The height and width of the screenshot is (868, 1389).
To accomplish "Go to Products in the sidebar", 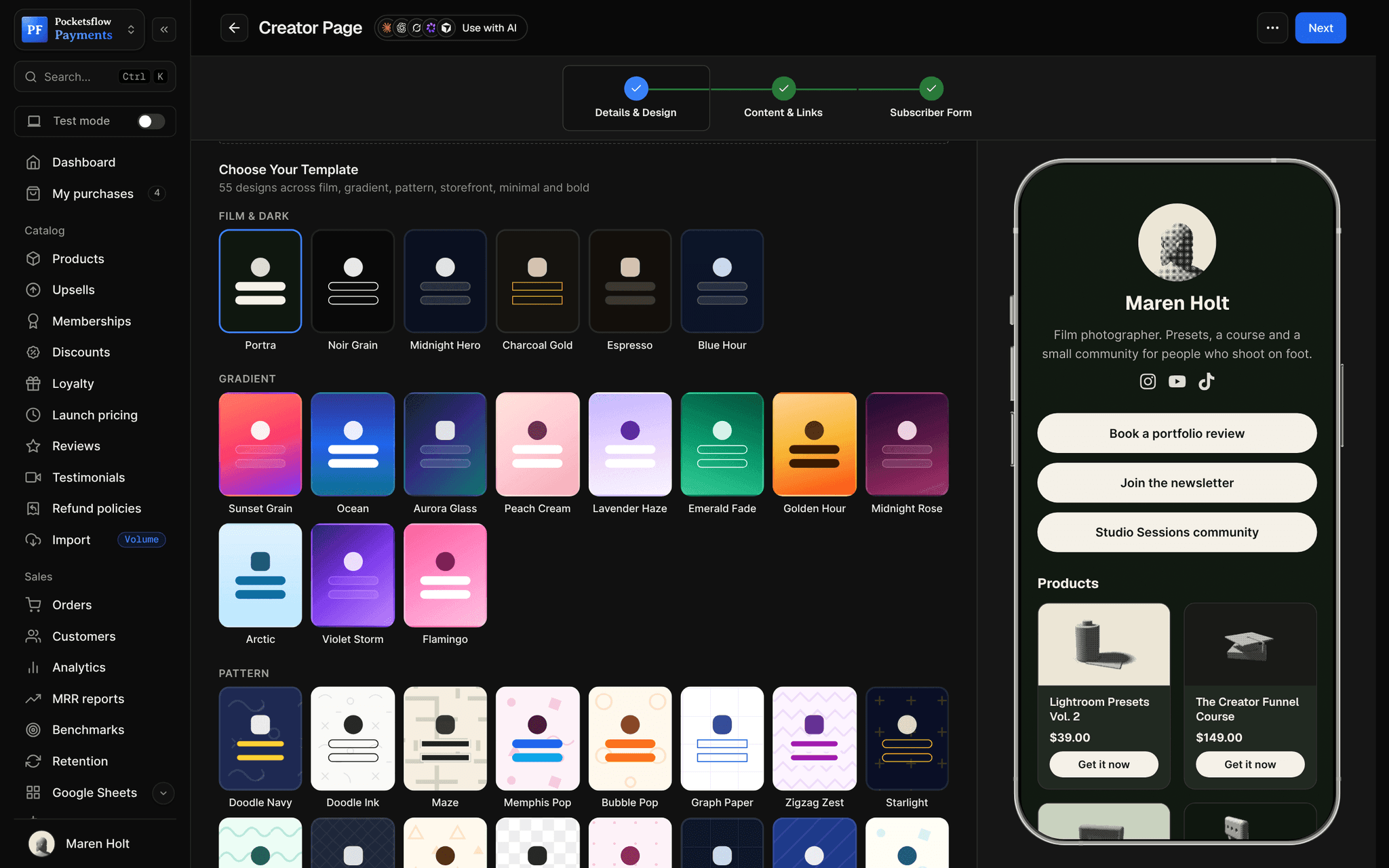I will 95,258.
